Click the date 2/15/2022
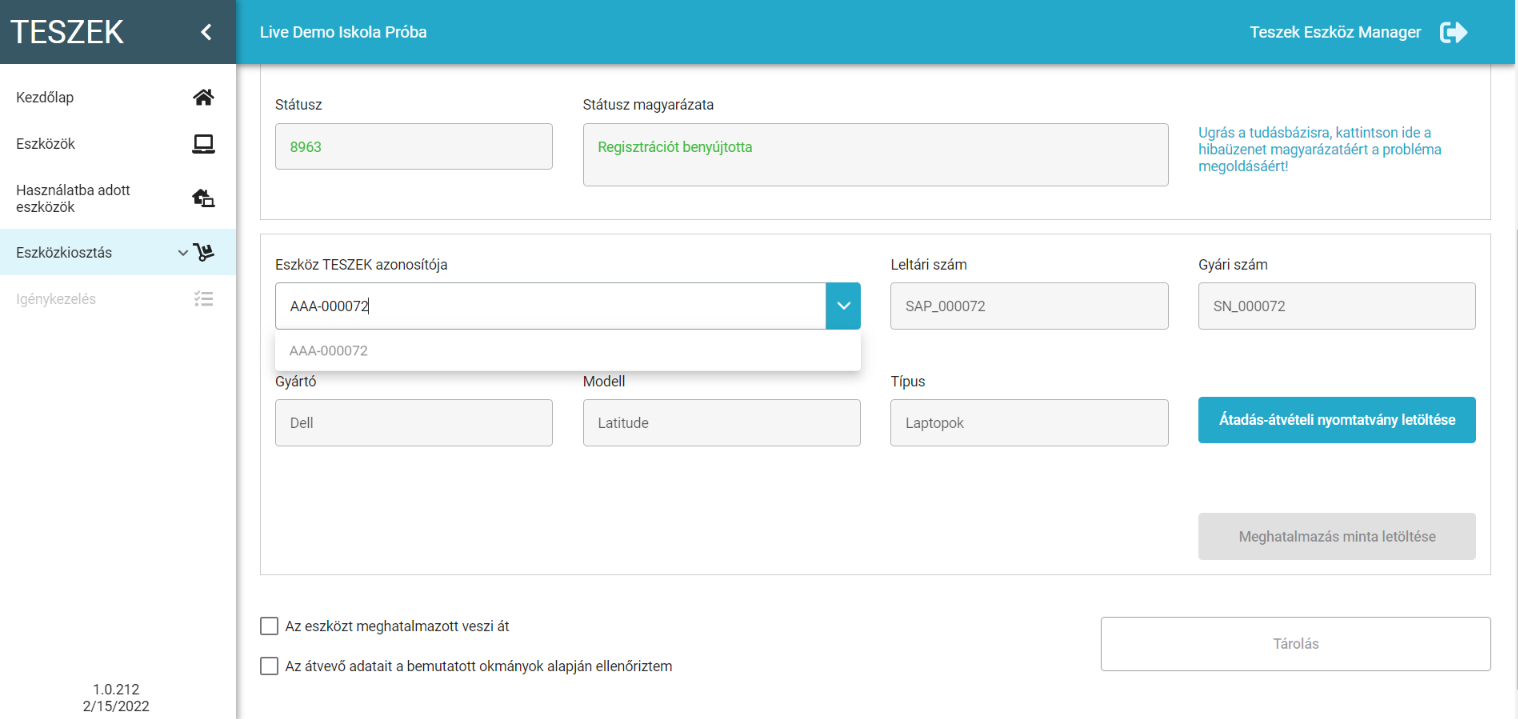This screenshot has height=719, width=1518. (x=116, y=705)
